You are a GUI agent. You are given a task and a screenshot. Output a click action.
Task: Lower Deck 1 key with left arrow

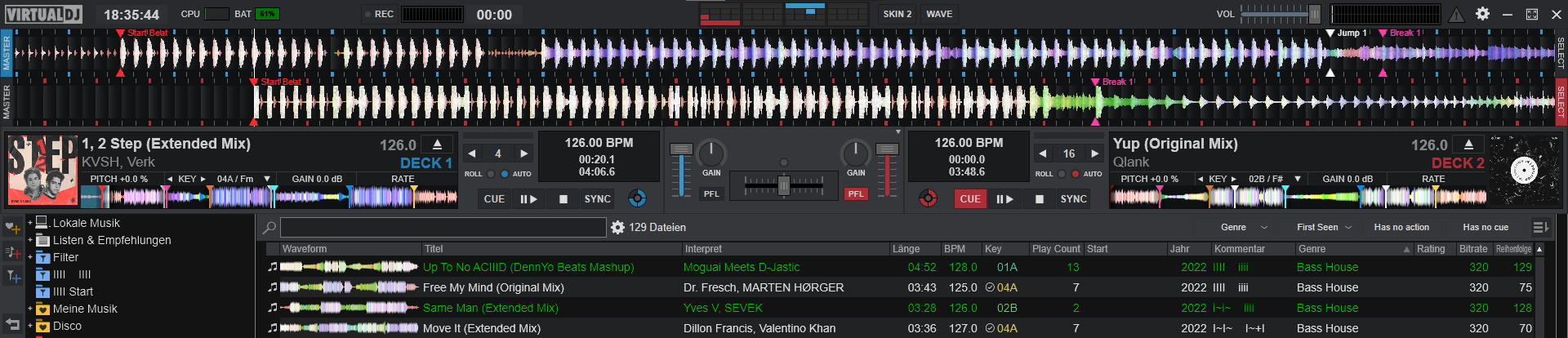pyautogui.click(x=169, y=179)
